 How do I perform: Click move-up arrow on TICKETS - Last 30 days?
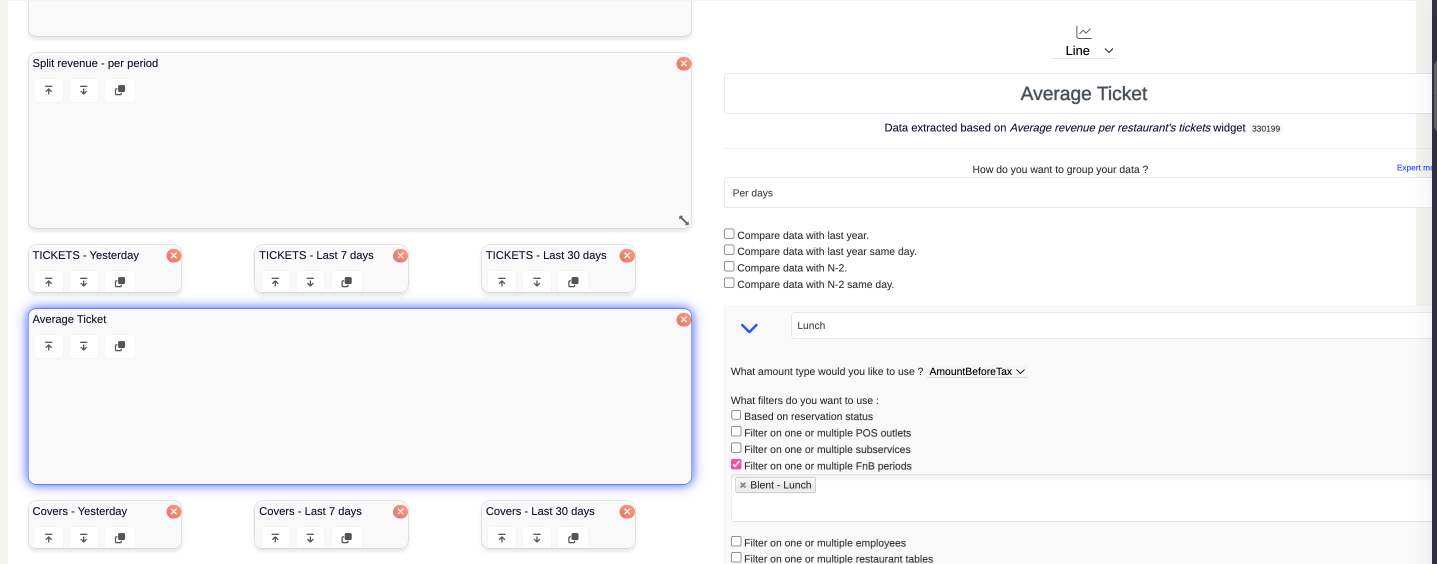502,282
